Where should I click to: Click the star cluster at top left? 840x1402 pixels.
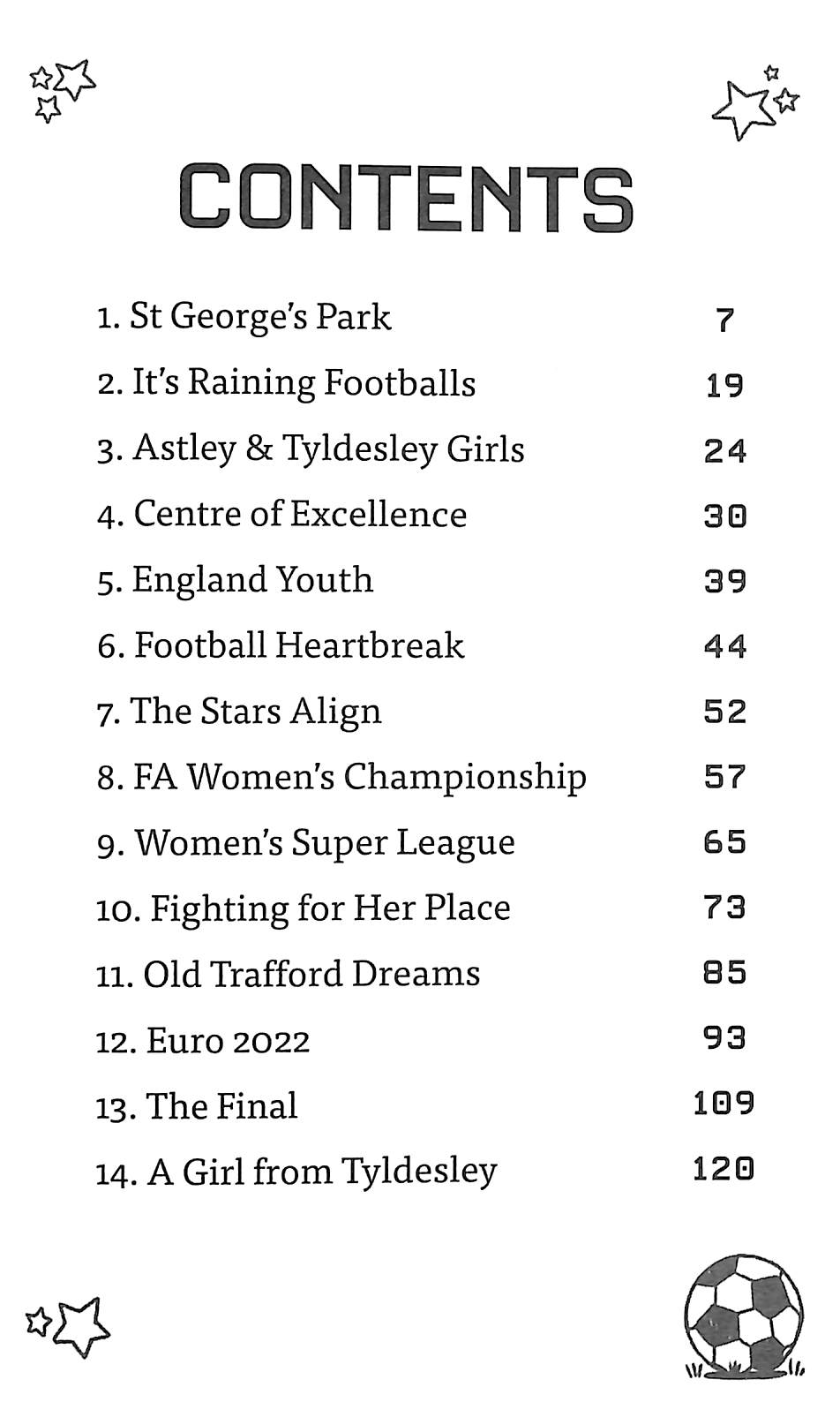[x=61, y=88]
